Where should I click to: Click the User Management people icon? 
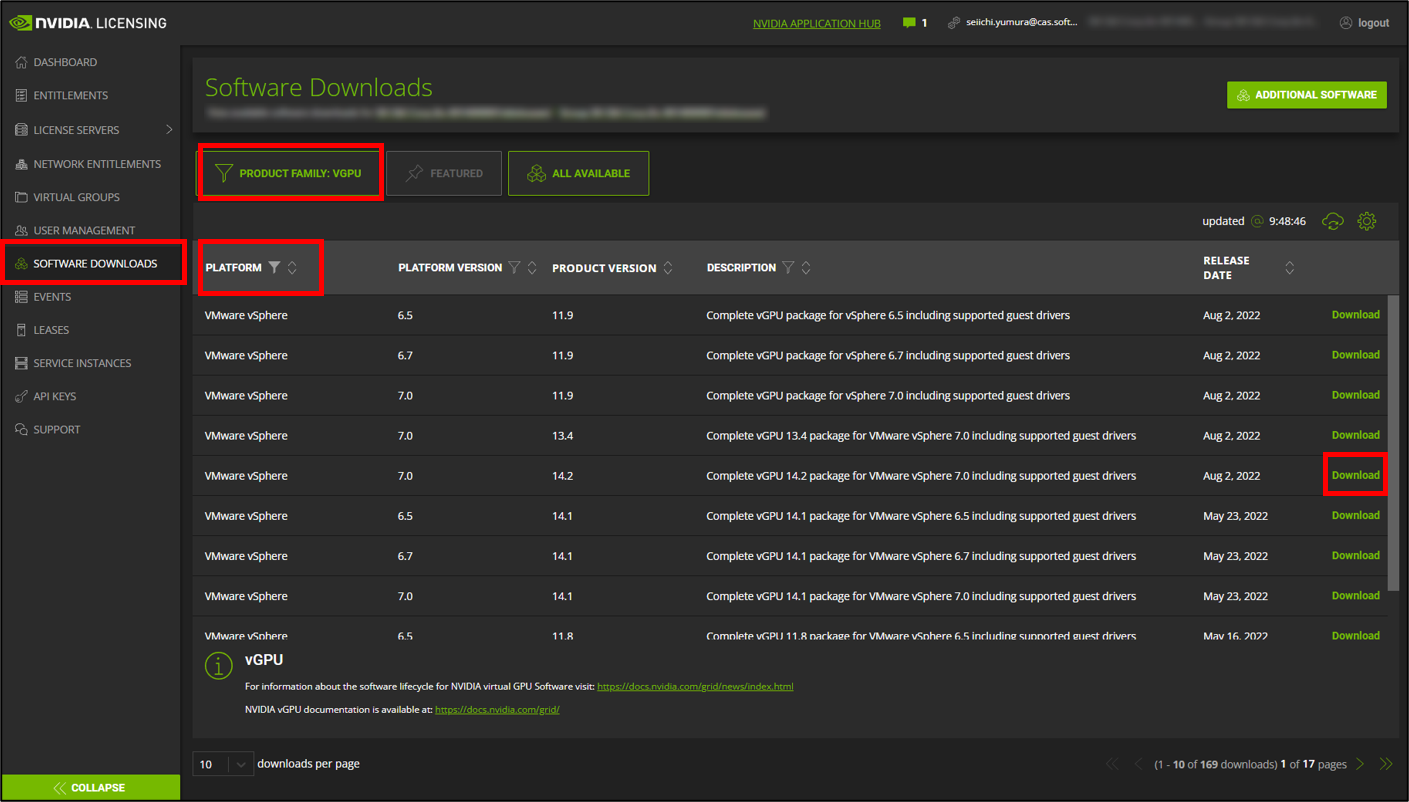point(21,230)
